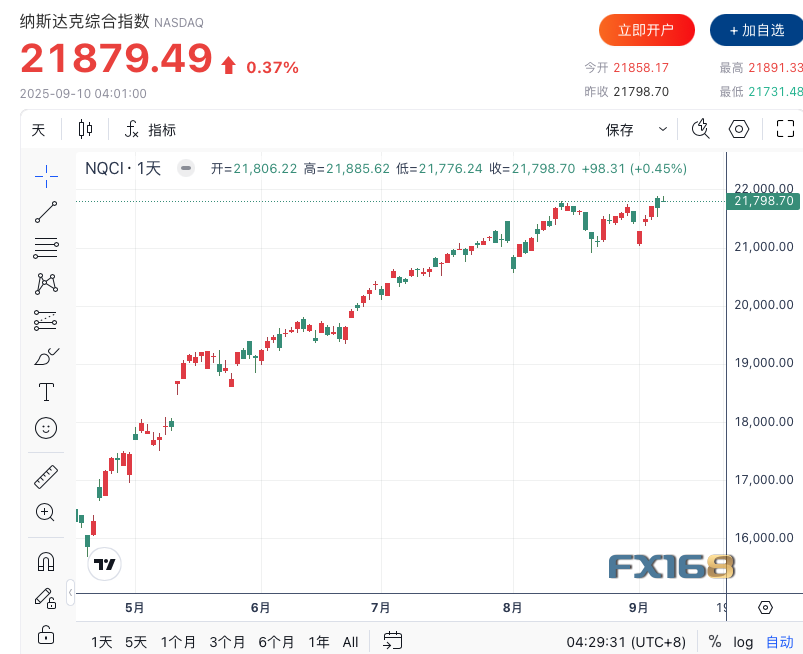803x654 pixels.
Task: Select the trend line drawing tool
Action: point(46,212)
